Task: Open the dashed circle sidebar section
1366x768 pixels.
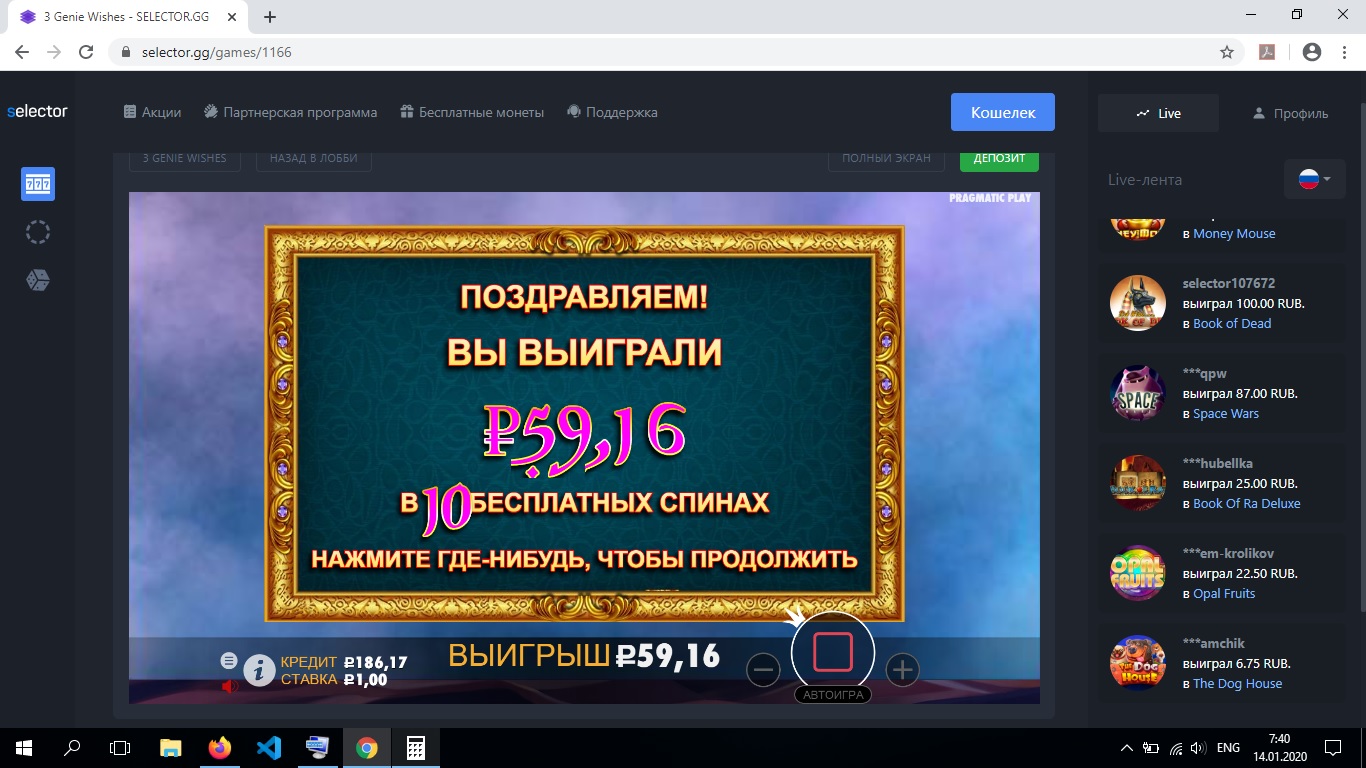Action: tap(38, 232)
